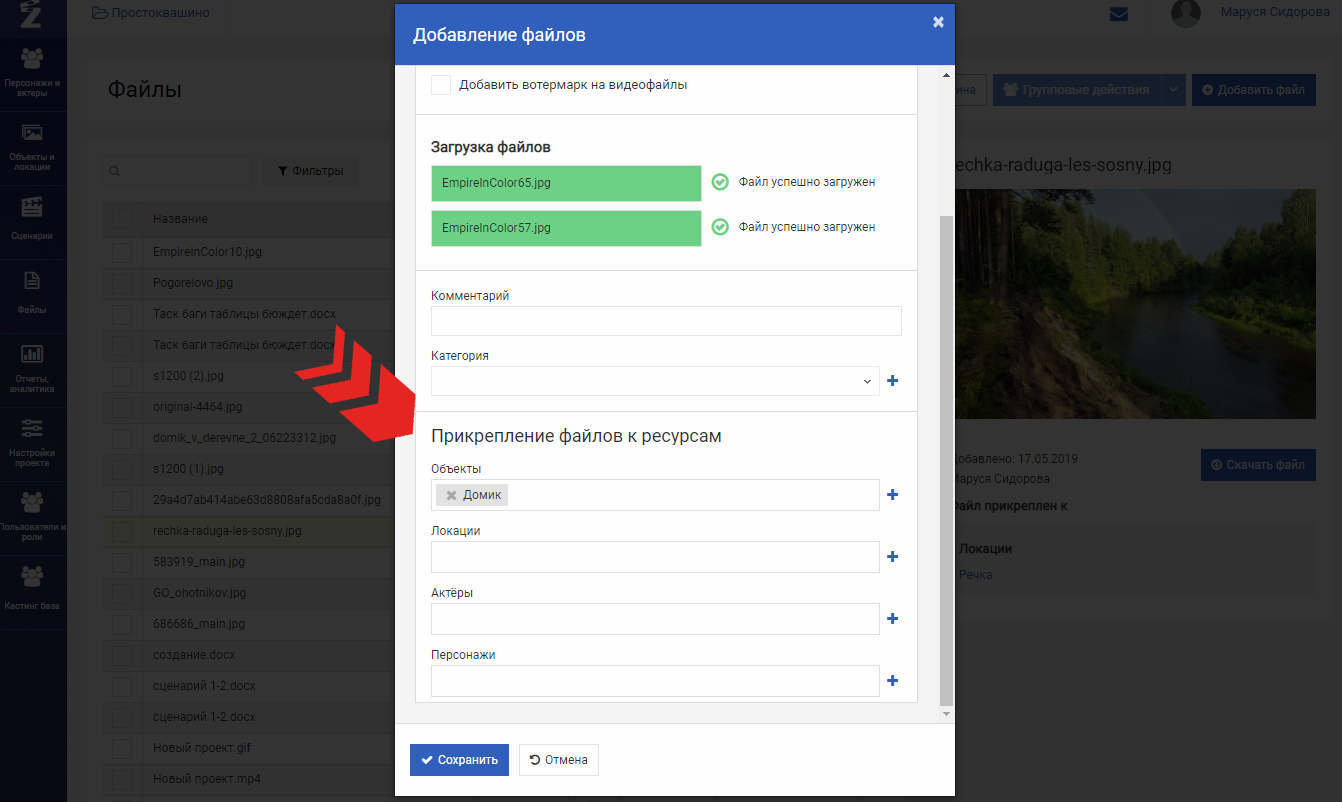This screenshot has height=802, width=1342.
Task: Click the plus icon next to Актёры field
Action: 893,619
